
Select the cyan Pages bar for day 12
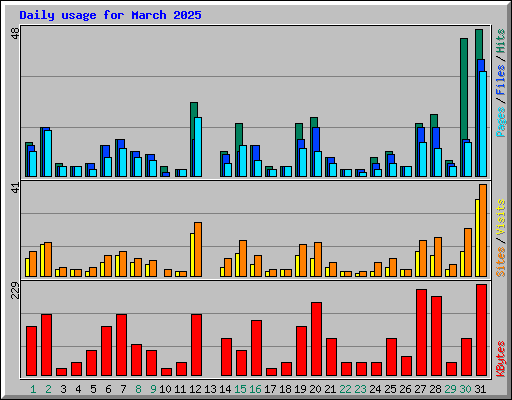(x=198, y=147)
